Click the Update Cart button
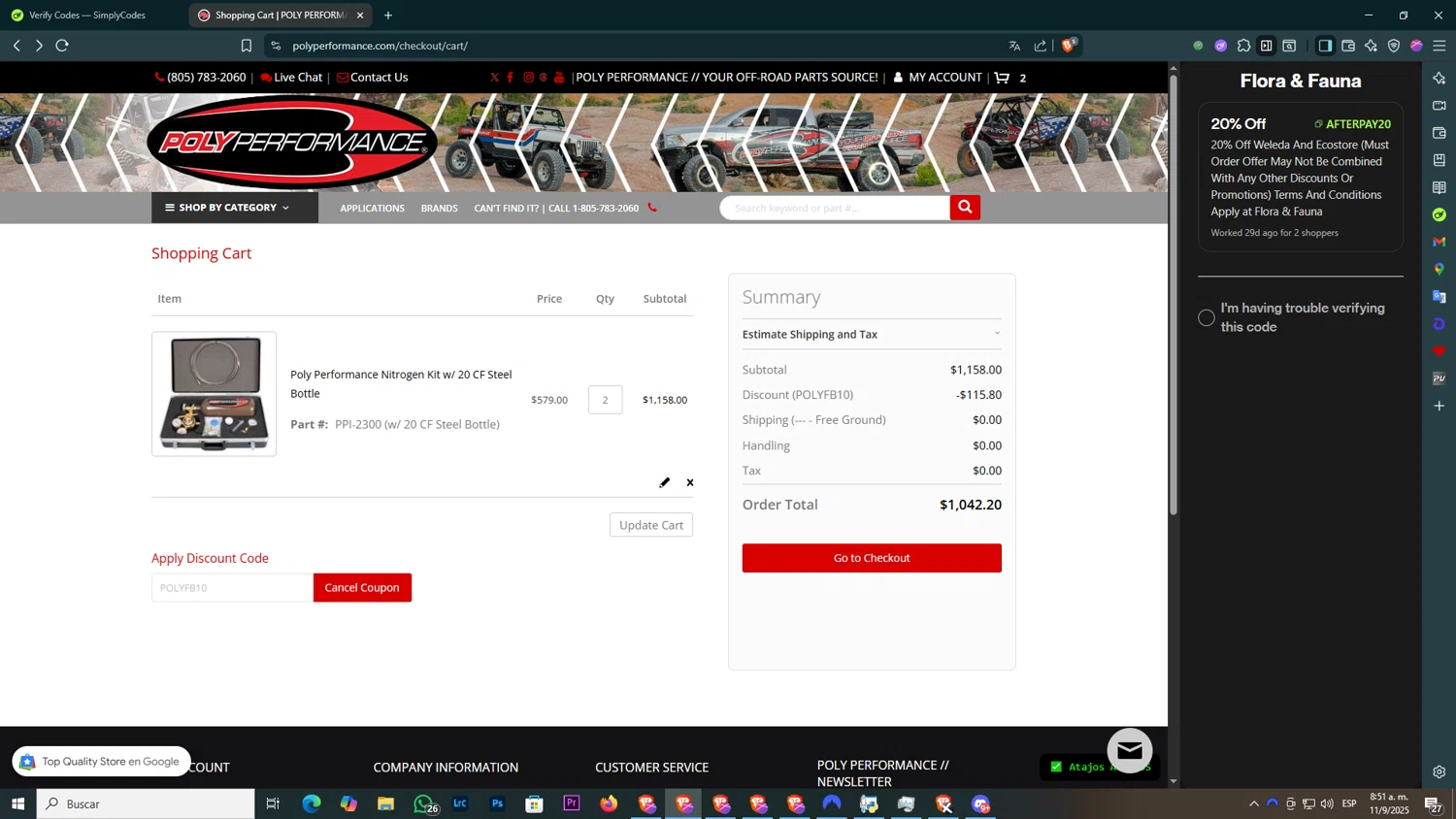 (x=651, y=525)
